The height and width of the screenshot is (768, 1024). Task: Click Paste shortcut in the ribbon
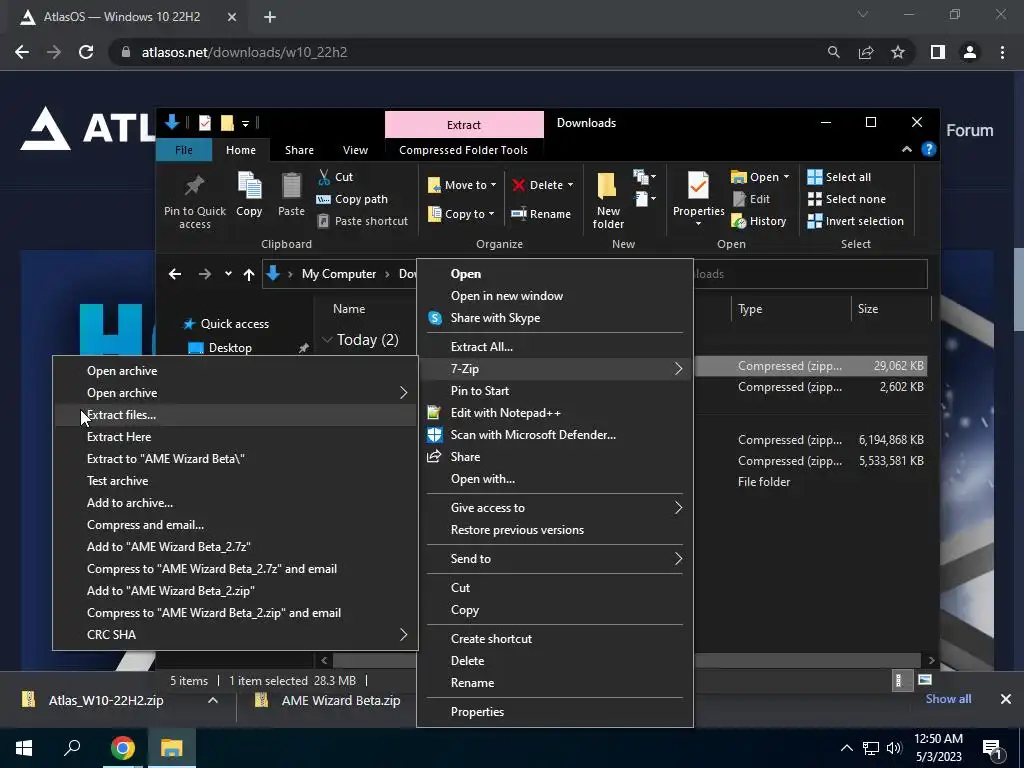click(363, 221)
